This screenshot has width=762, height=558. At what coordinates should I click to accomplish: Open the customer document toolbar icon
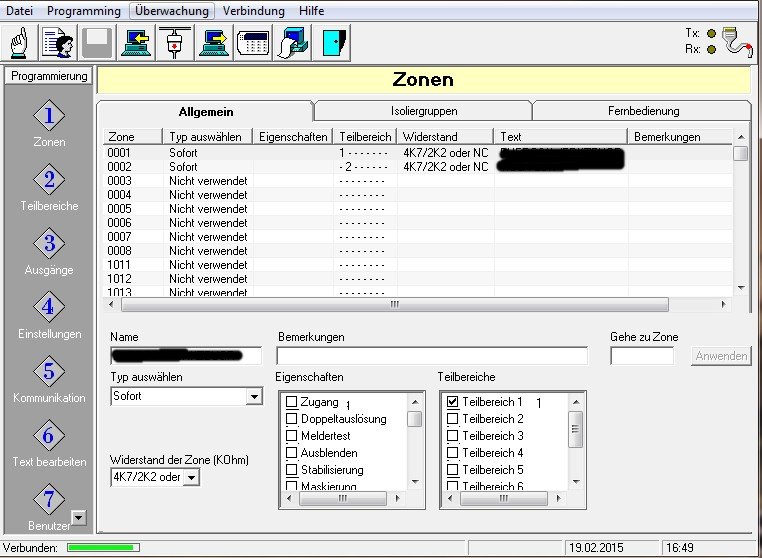59,43
